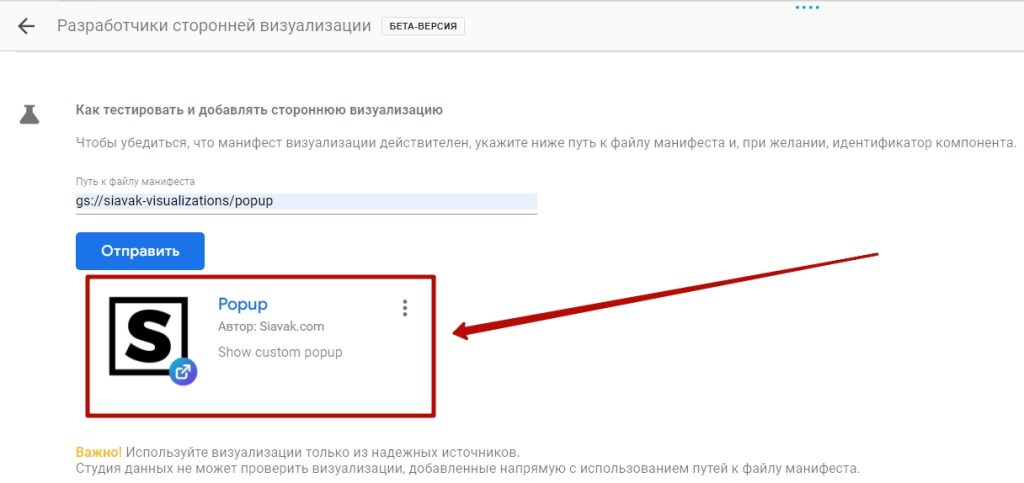Click the flask experiment icon
The image size is (1024, 483).
coord(29,114)
